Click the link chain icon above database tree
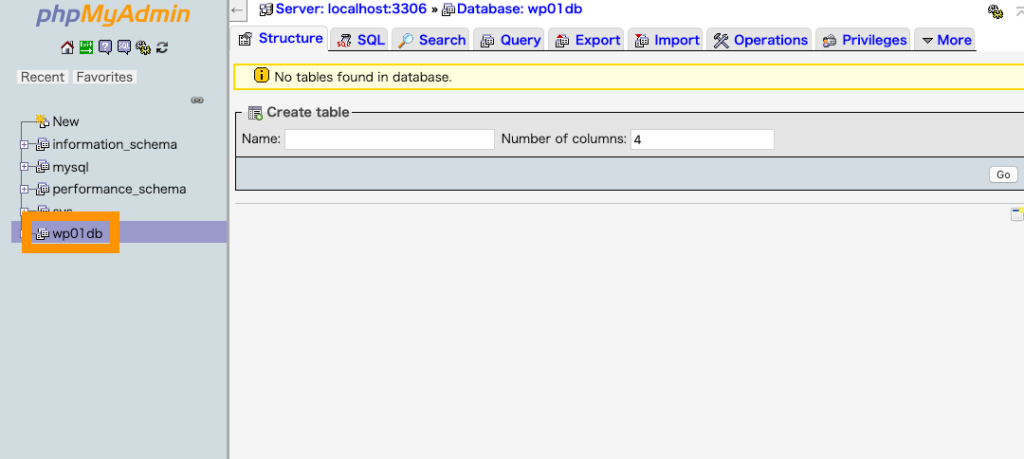This screenshot has width=1024, height=459. coord(197,100)
